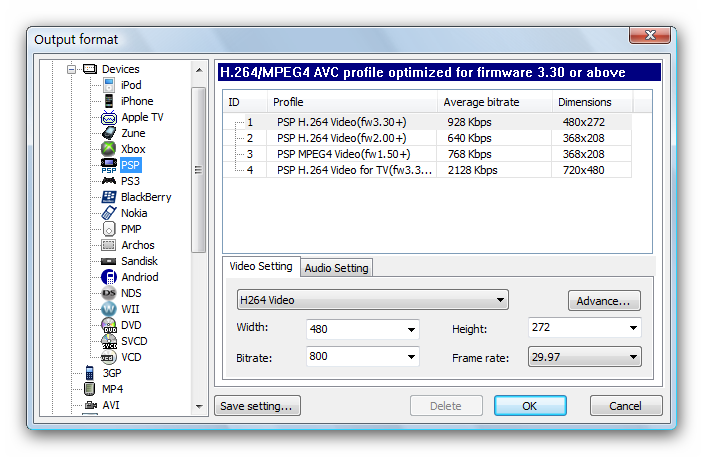This screenshot has width=704, height=457.
Task: Collapse the Devices tree node
Action: [71, 69]
